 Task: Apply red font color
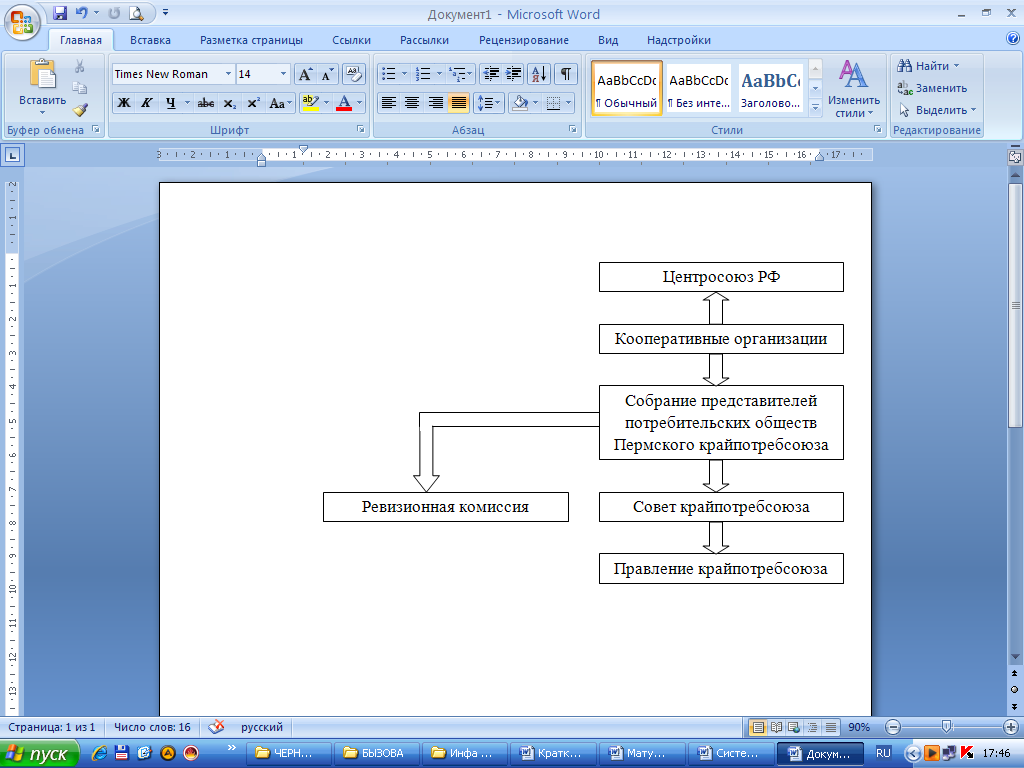(x=344, y=103)
